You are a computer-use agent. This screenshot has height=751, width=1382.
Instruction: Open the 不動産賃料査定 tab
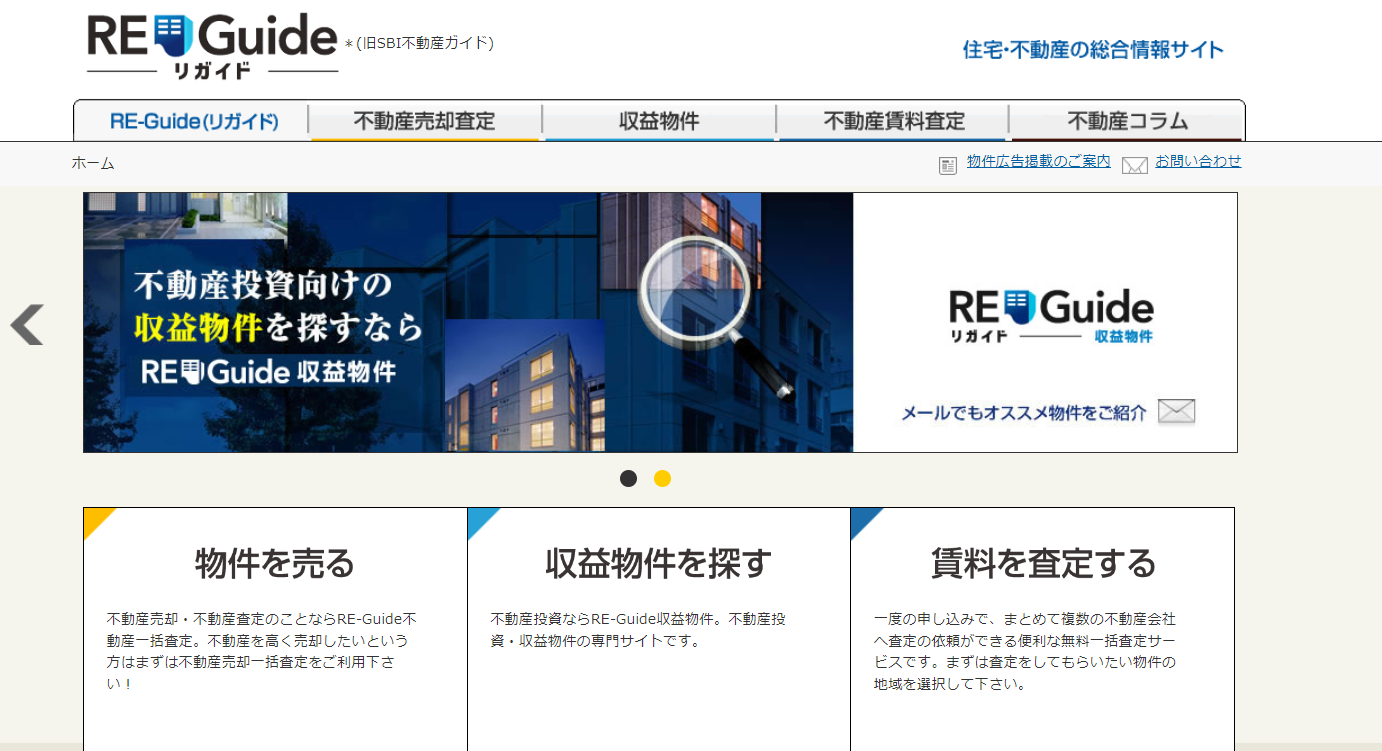(x=893, y=121)
